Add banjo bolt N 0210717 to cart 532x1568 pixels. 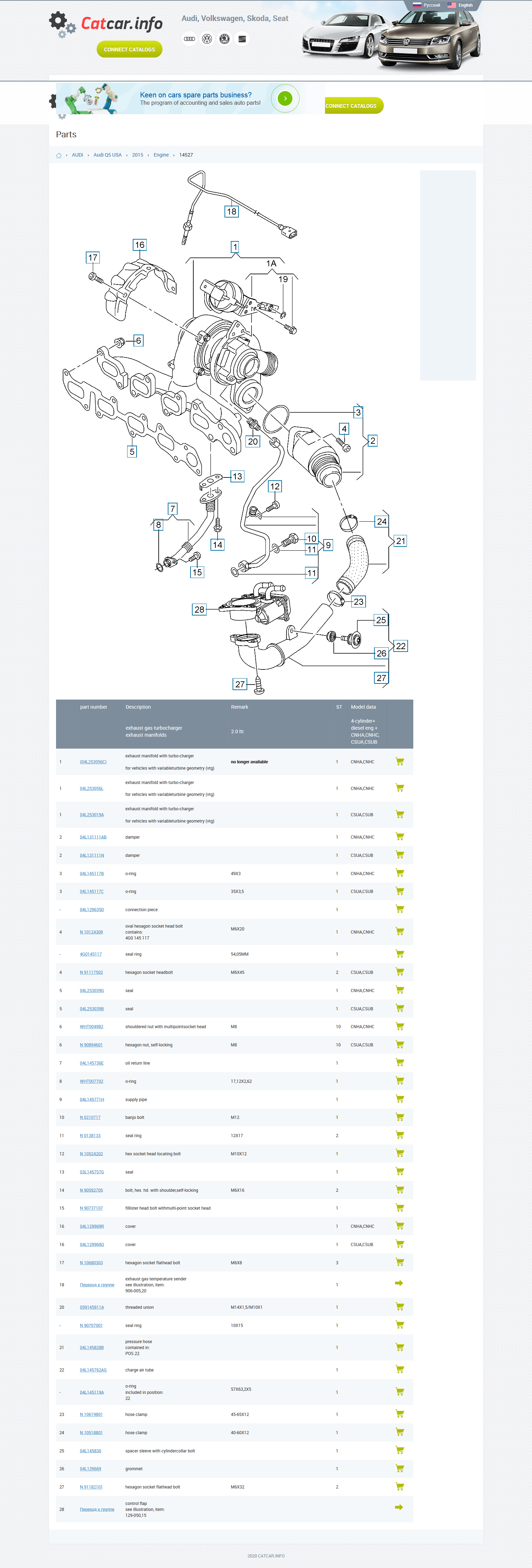(399, 1117)
